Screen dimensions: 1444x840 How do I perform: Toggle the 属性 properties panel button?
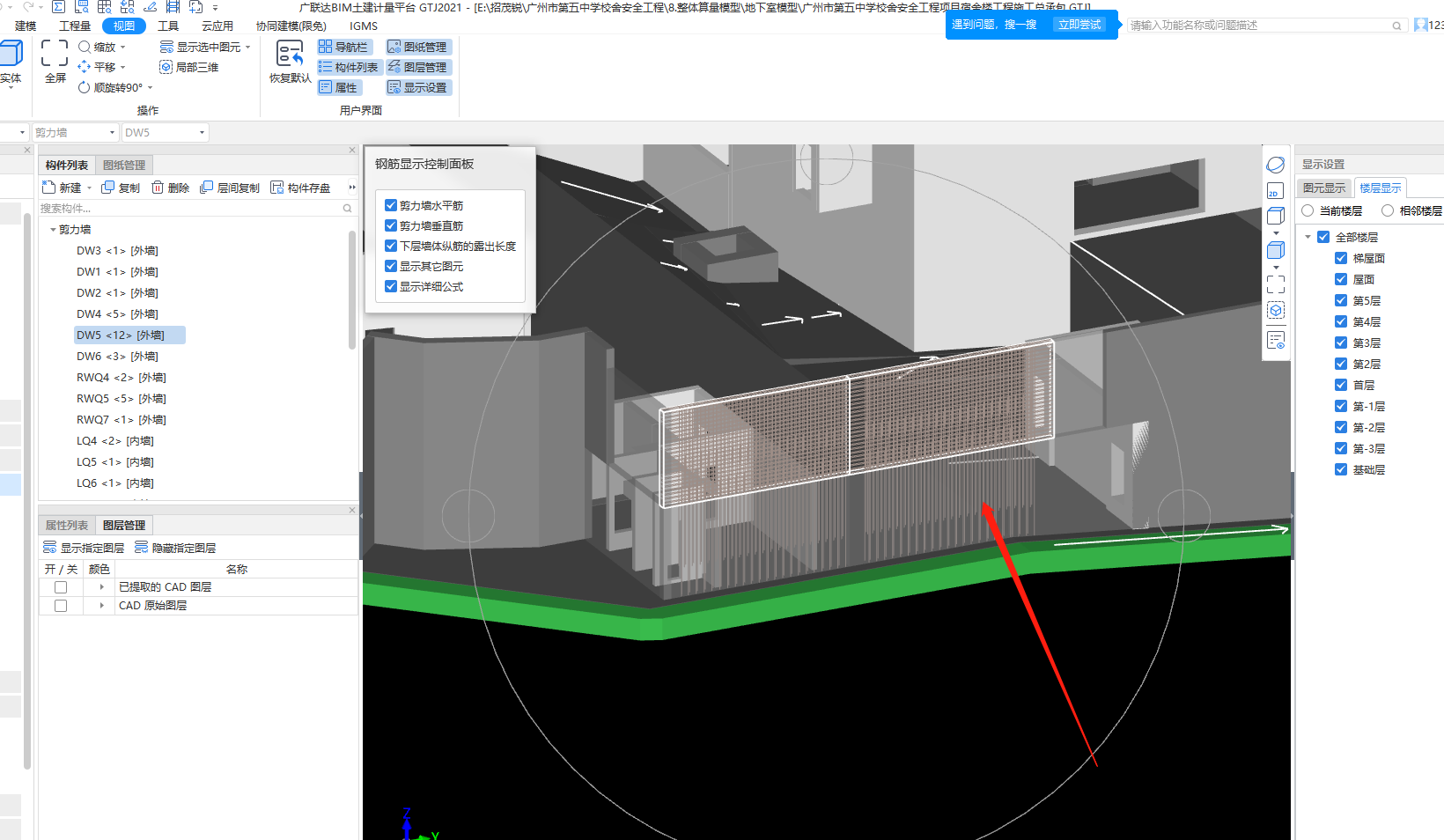coord(339,87)
